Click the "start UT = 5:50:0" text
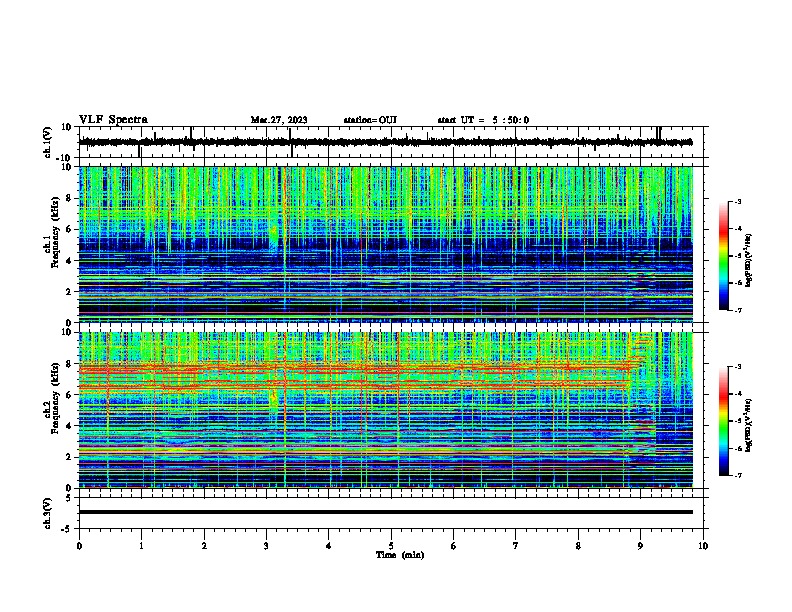The width and height of the screenshot is (792, 612). tap(483, 120)
